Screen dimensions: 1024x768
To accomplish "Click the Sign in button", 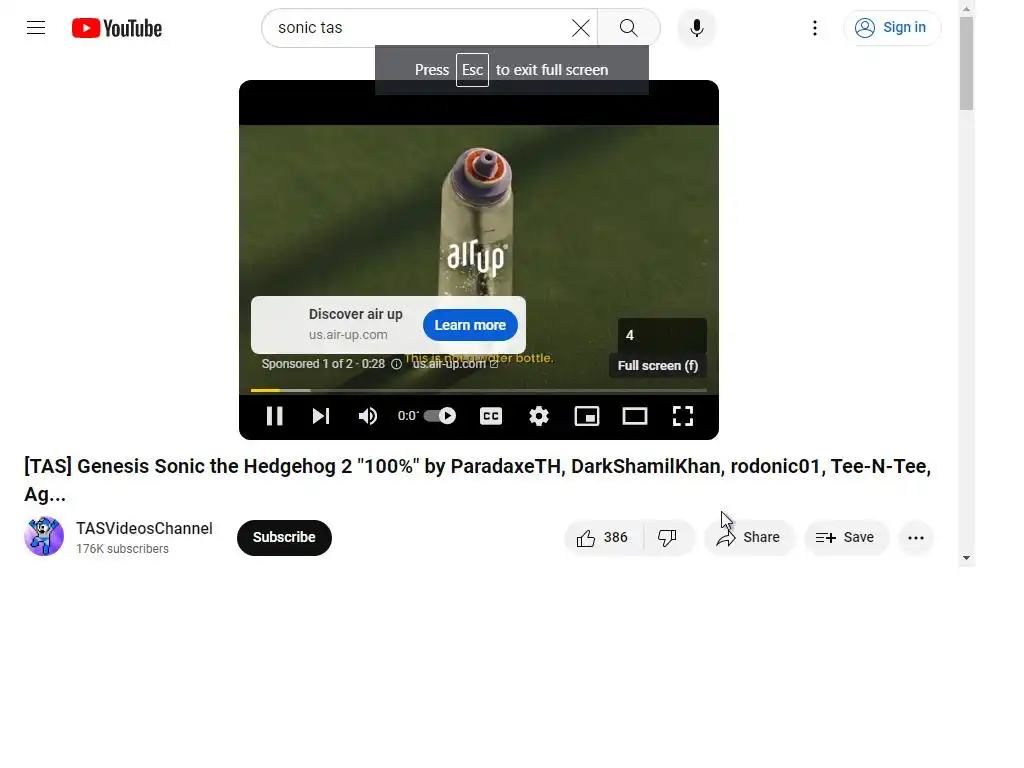I will click(892, 28).
